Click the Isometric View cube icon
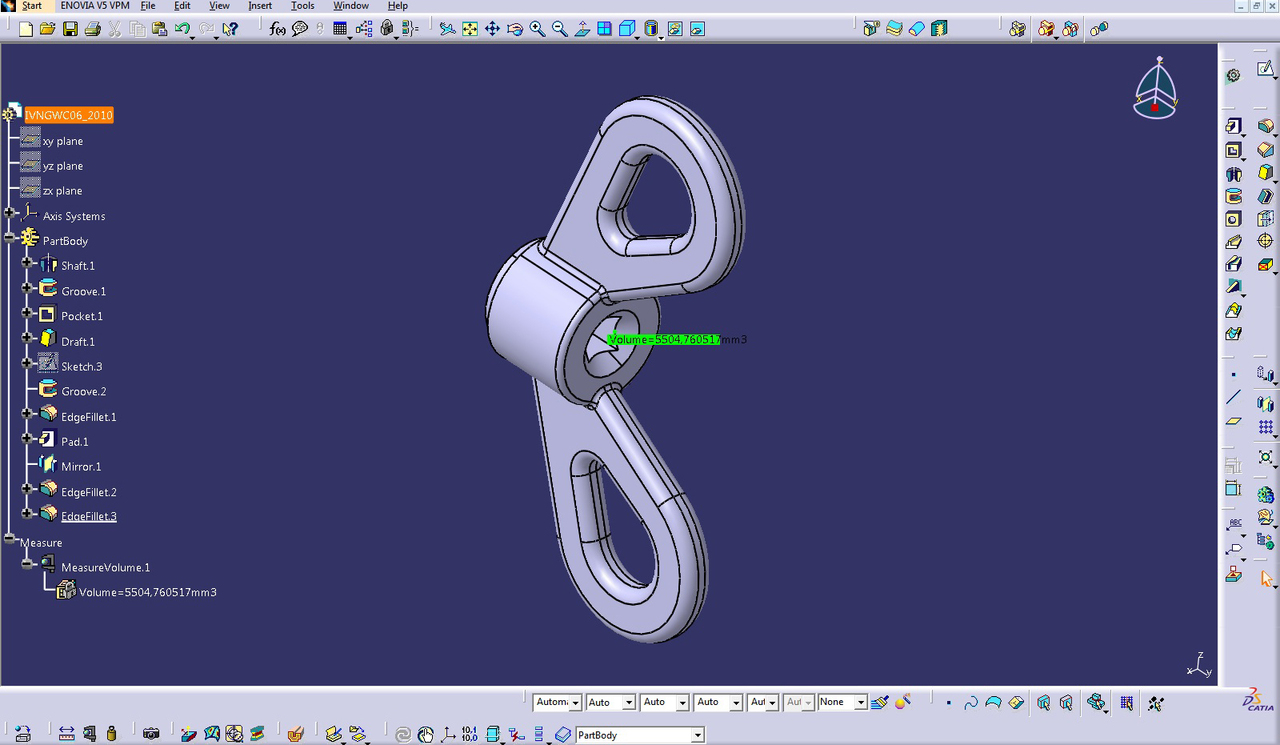This screenshot has width=1280, height=745. (x=627, y=29)
